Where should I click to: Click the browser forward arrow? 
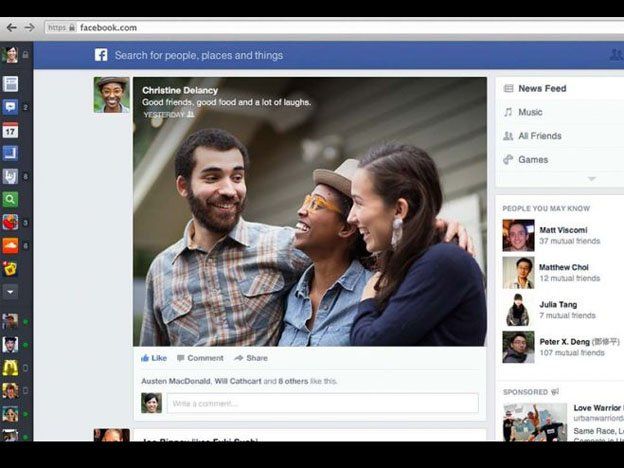[30, 27]
